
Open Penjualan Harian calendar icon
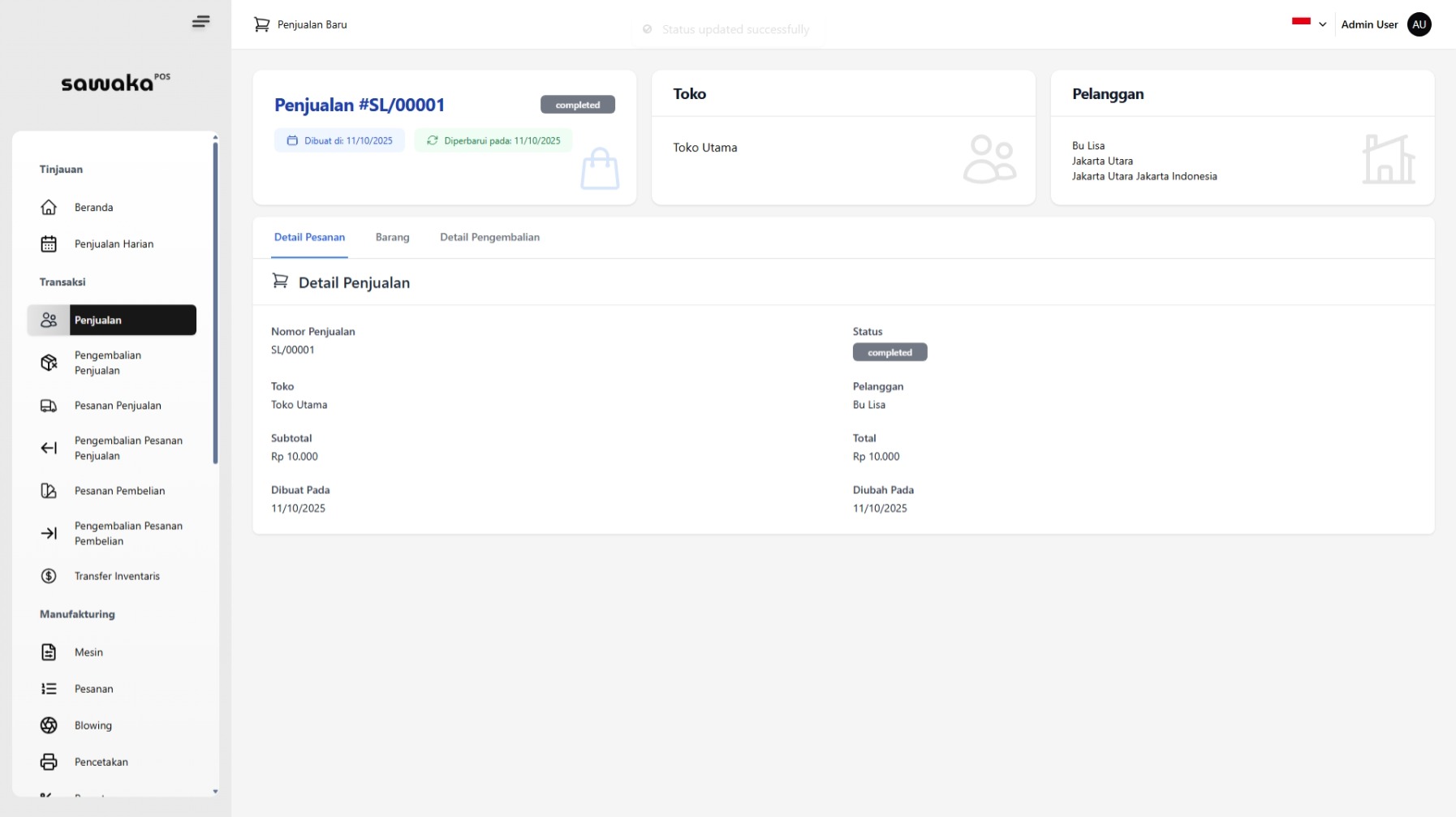click(49, 244)
